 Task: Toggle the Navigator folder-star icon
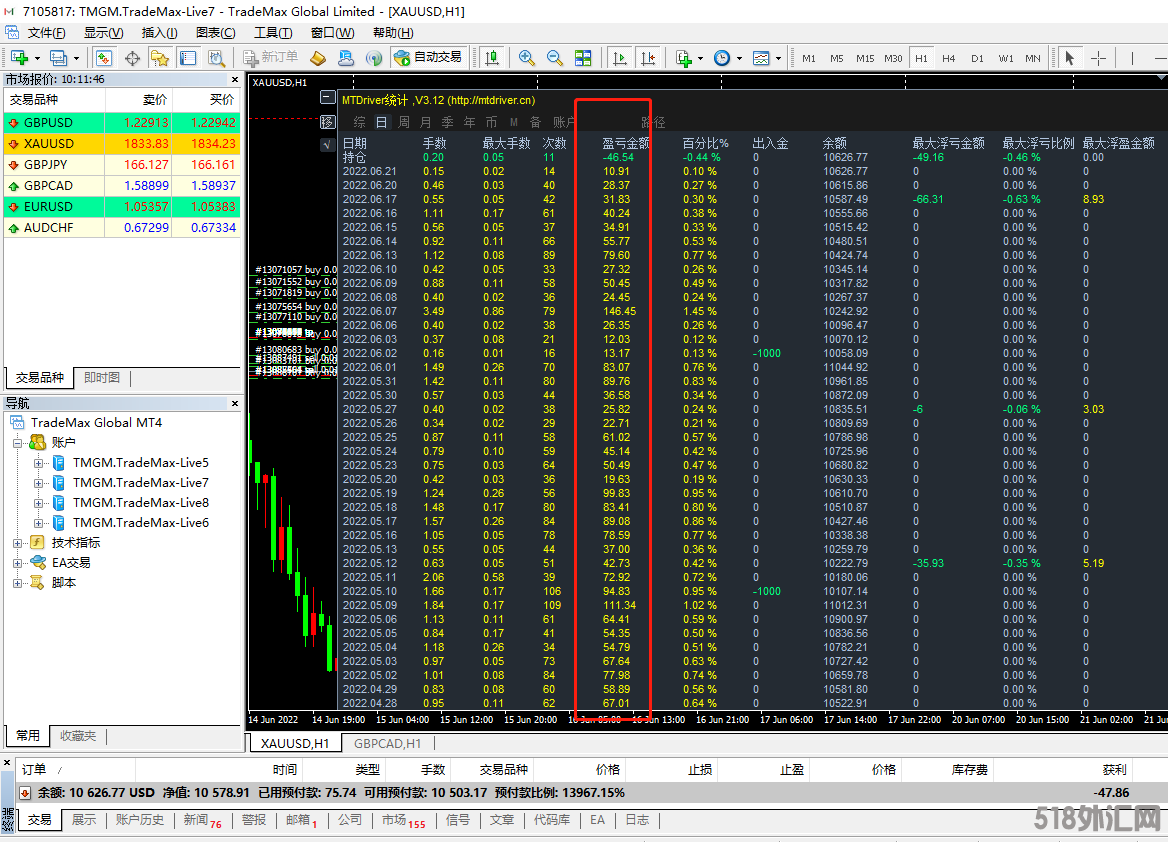(159, 57)
